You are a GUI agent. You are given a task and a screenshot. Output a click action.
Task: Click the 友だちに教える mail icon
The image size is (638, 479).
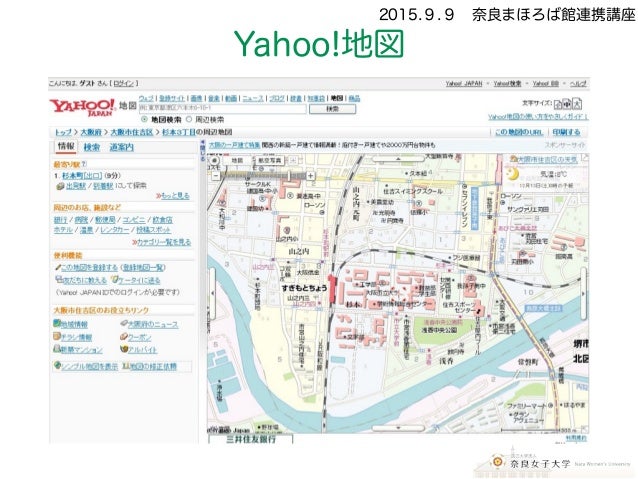(58, 280)
